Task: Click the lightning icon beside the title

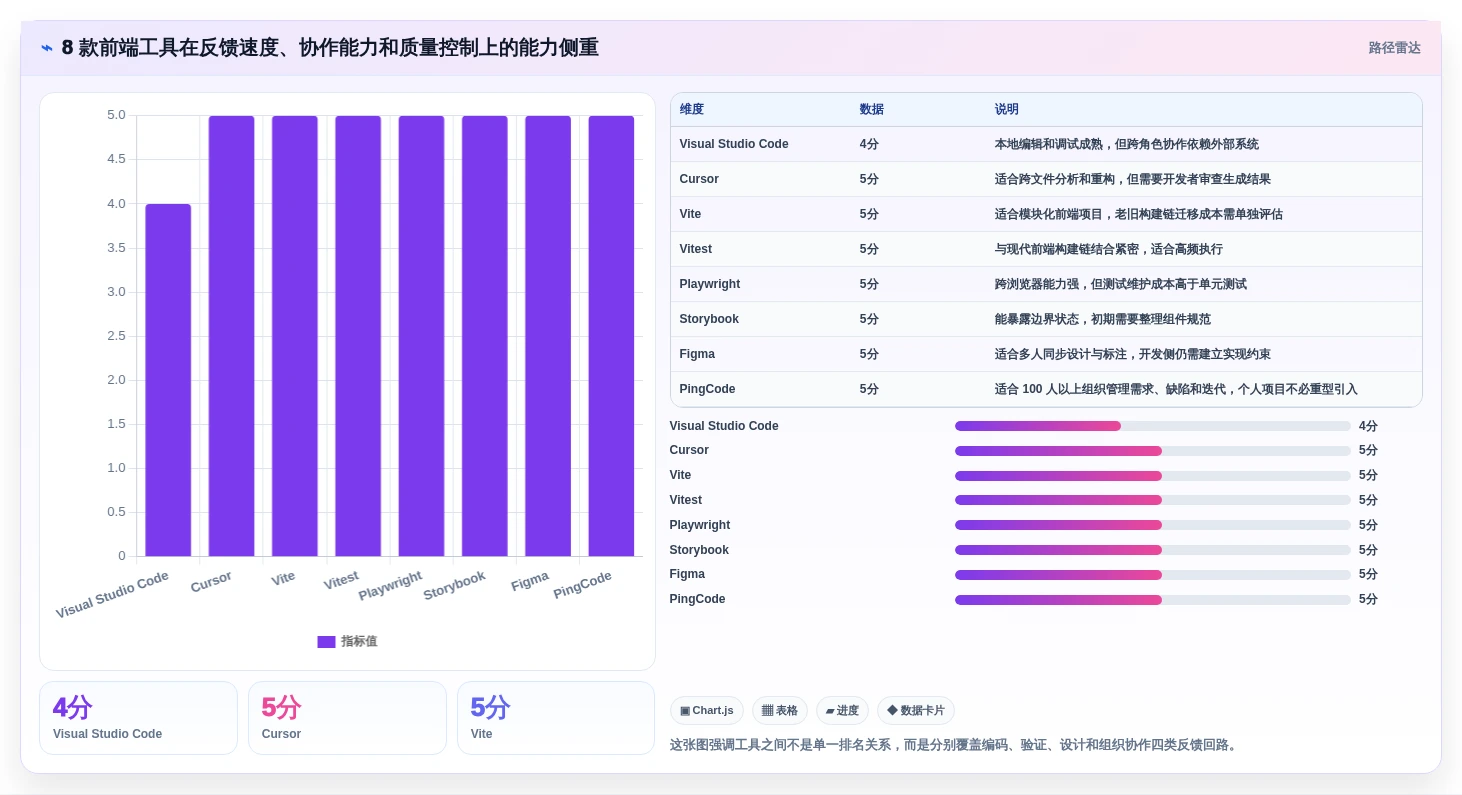Action: (47, 48)
